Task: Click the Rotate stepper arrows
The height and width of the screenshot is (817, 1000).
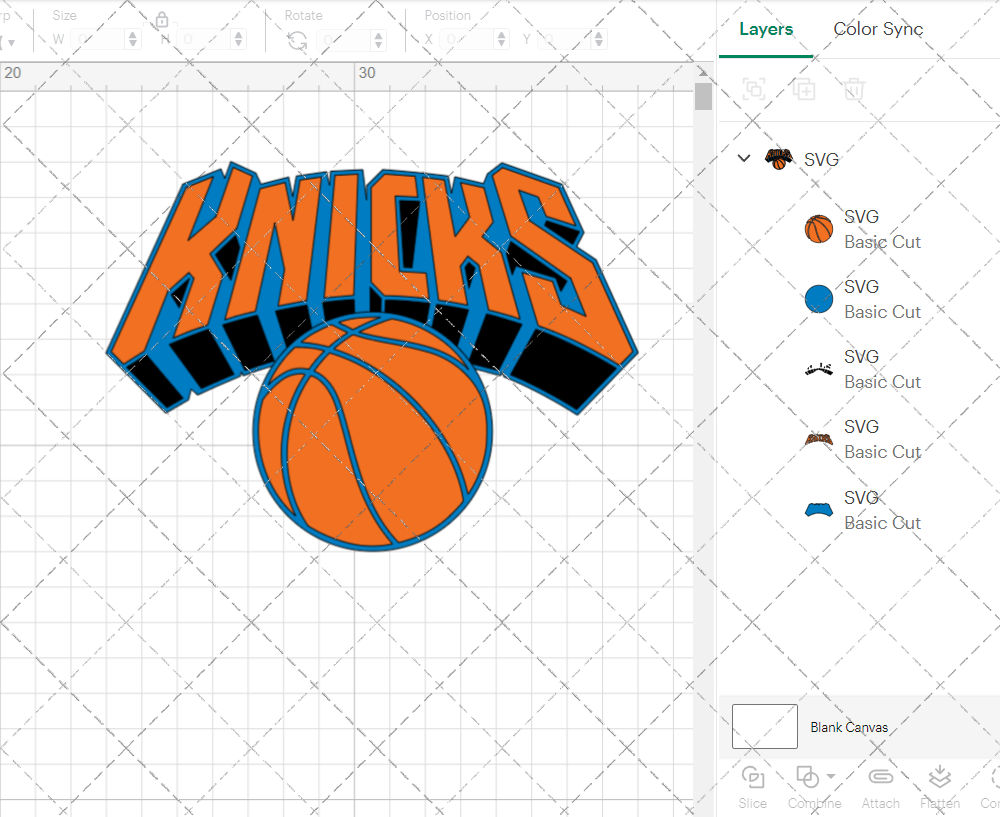Action: [379, 40]
